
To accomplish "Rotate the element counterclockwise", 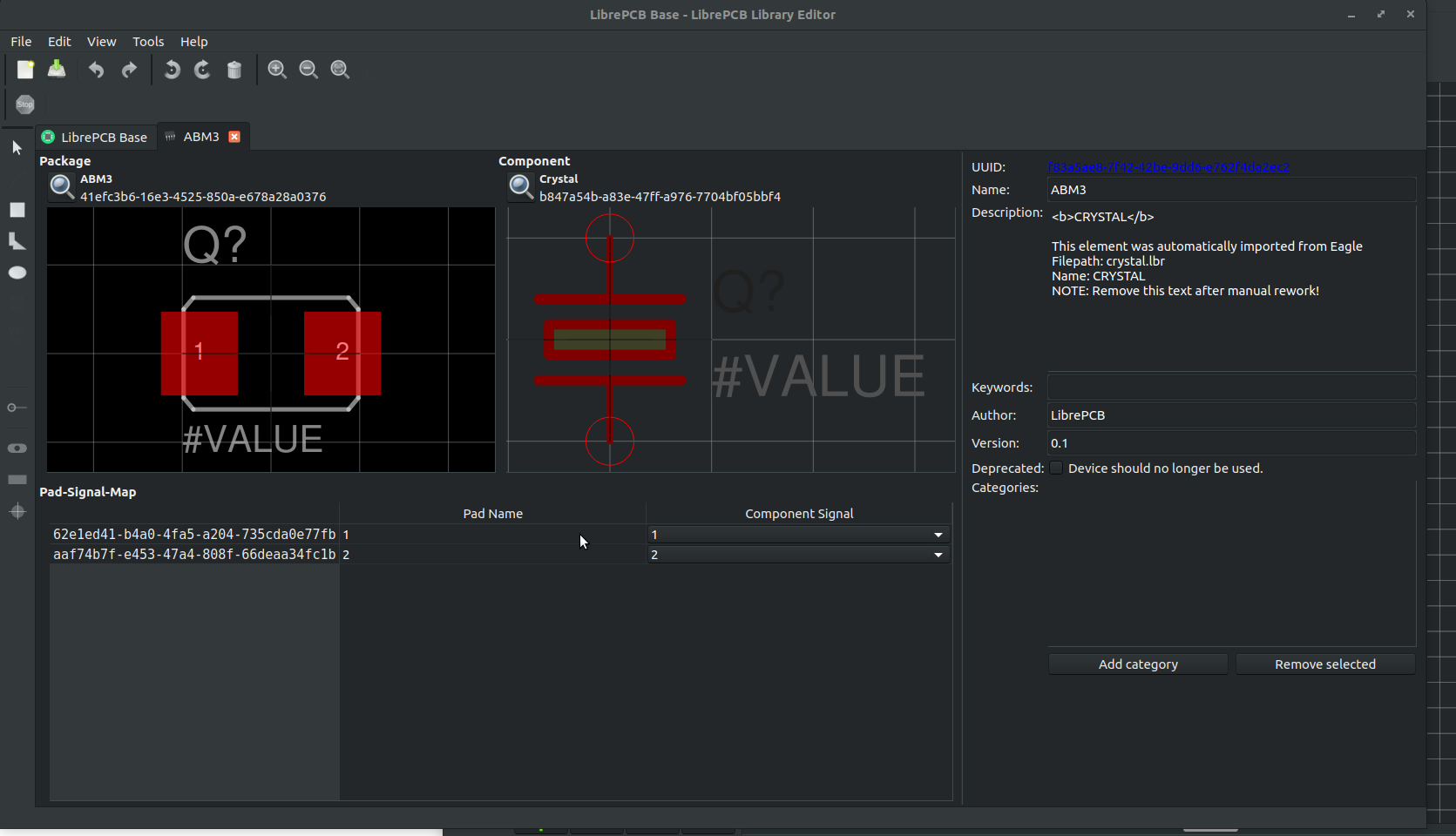I will 171,70.
